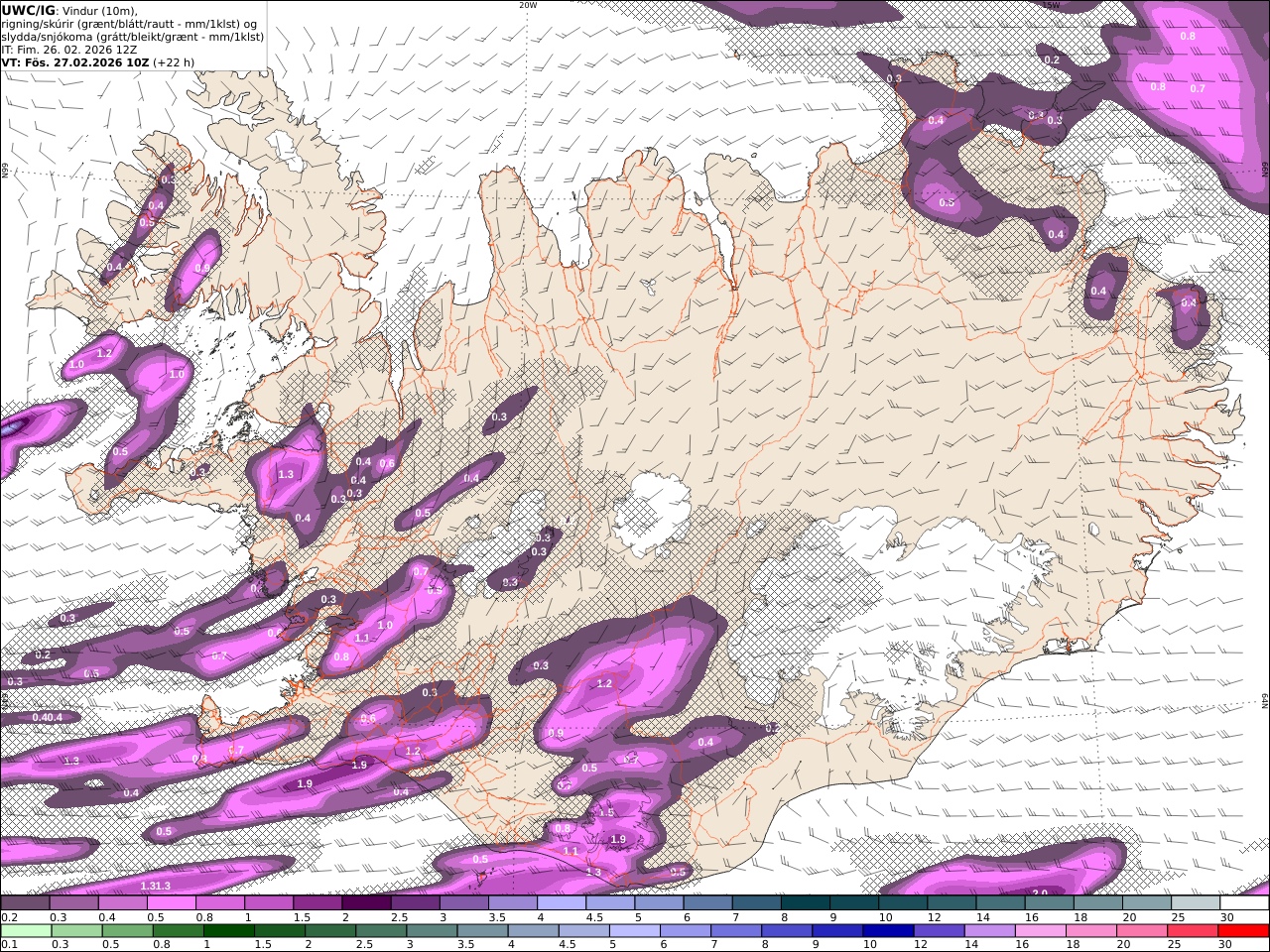Select the darkest green 1–1.5 swatch in lower legend
Viewport: 1270px width, 952px height.
click(x=229, y=931)
